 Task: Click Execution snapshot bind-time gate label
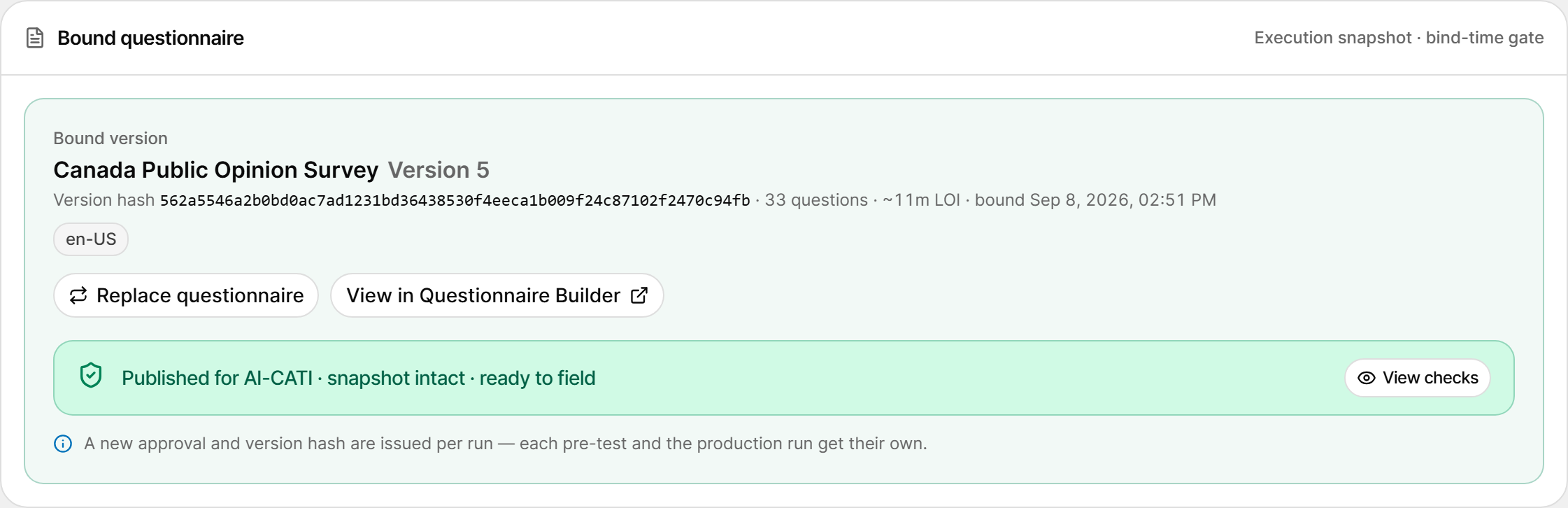tap(1399, 38)
